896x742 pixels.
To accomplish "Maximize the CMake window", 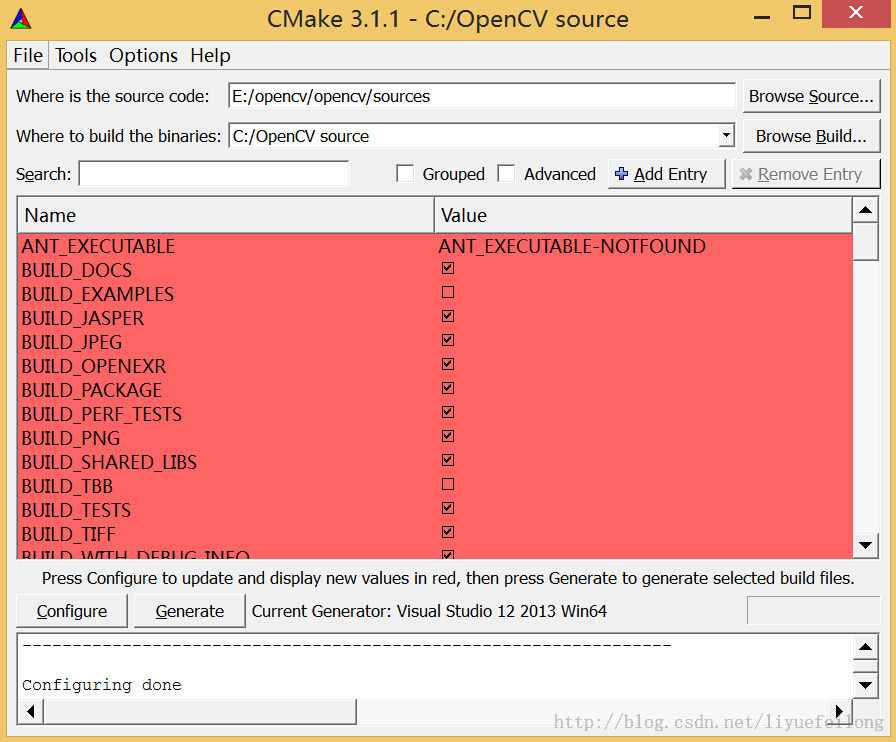I will click(x=802, y=13).
